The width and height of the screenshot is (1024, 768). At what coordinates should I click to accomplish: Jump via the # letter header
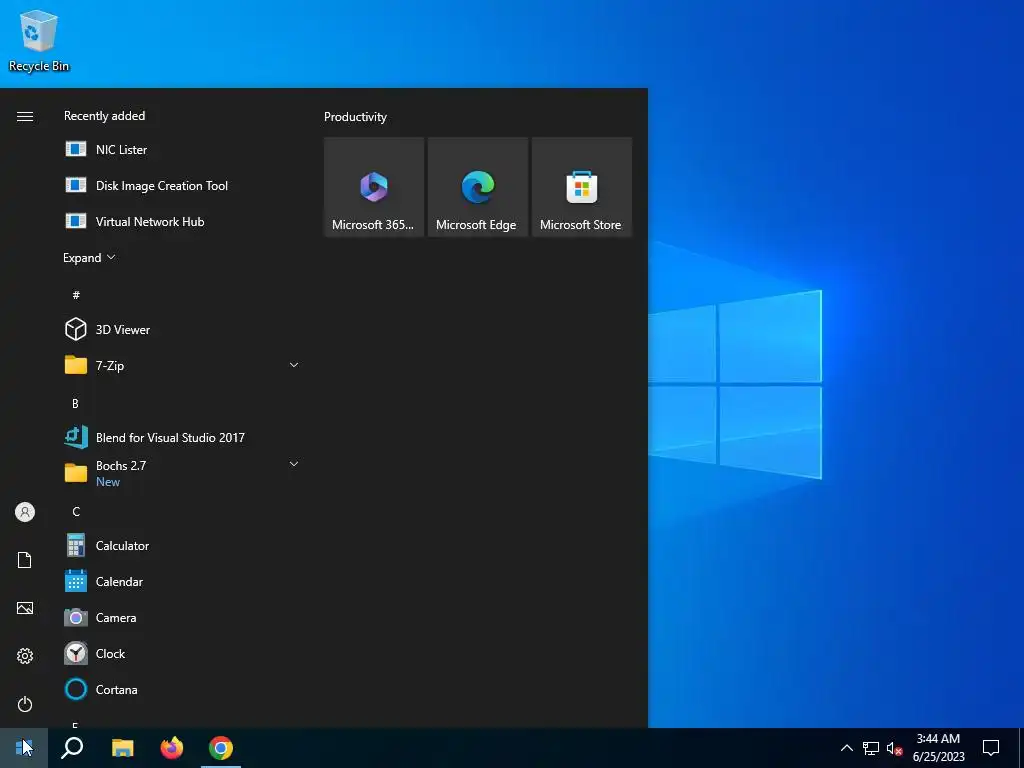[x=76, y=295]
